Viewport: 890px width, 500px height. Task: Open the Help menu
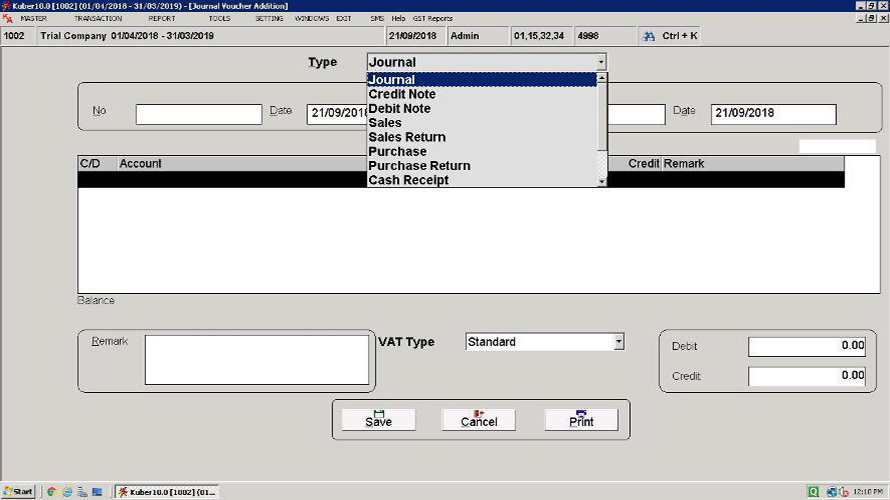point(398,19)
